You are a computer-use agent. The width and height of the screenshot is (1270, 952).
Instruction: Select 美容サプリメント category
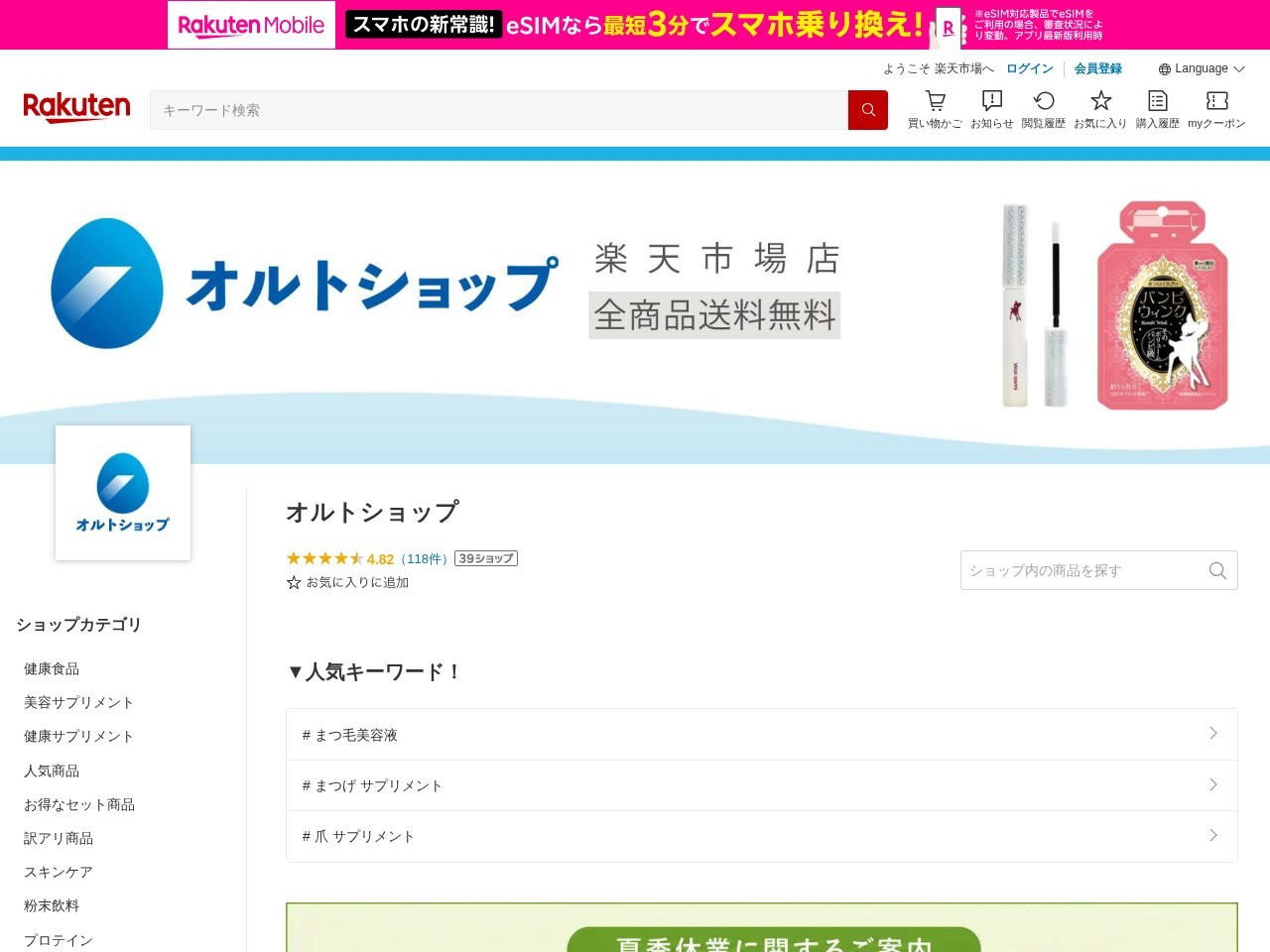click(x=78, y=703)
